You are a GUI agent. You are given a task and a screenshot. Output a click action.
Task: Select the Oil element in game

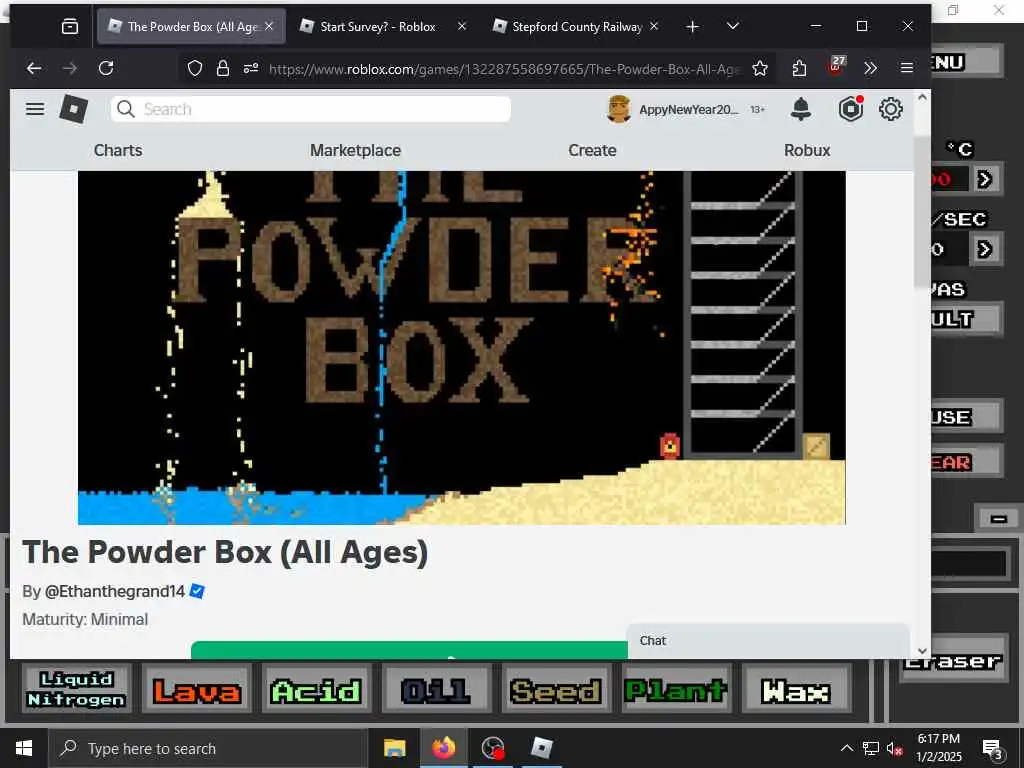tap(436, 690)
